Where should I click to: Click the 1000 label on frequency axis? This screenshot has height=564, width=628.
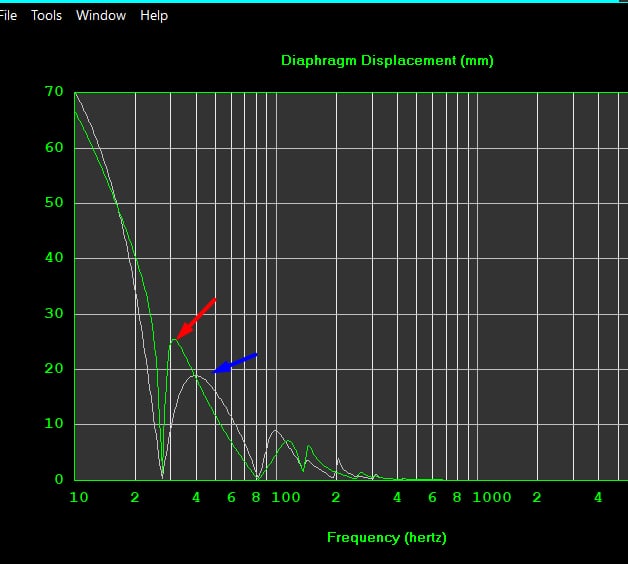[492, 498]
